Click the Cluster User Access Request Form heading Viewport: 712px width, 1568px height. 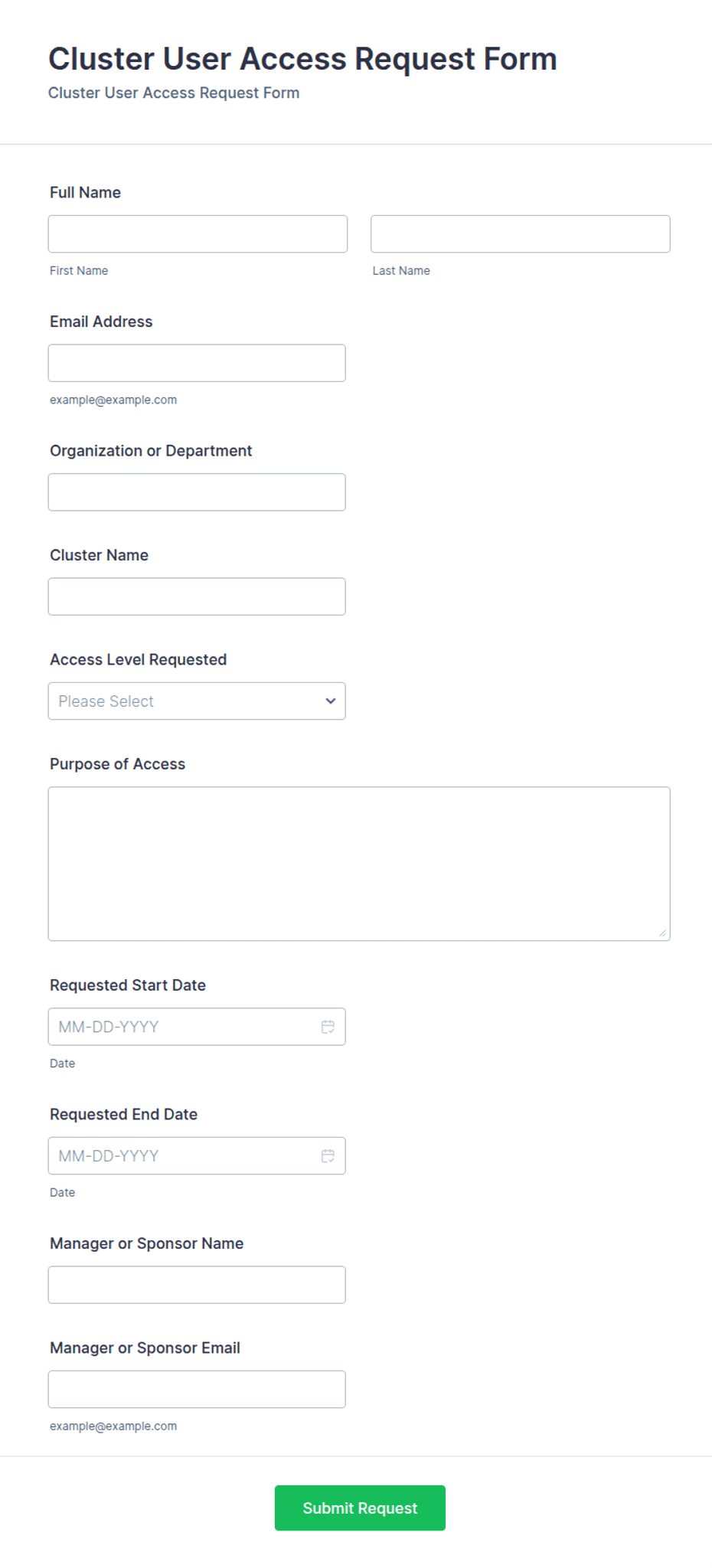click(302, 59)
